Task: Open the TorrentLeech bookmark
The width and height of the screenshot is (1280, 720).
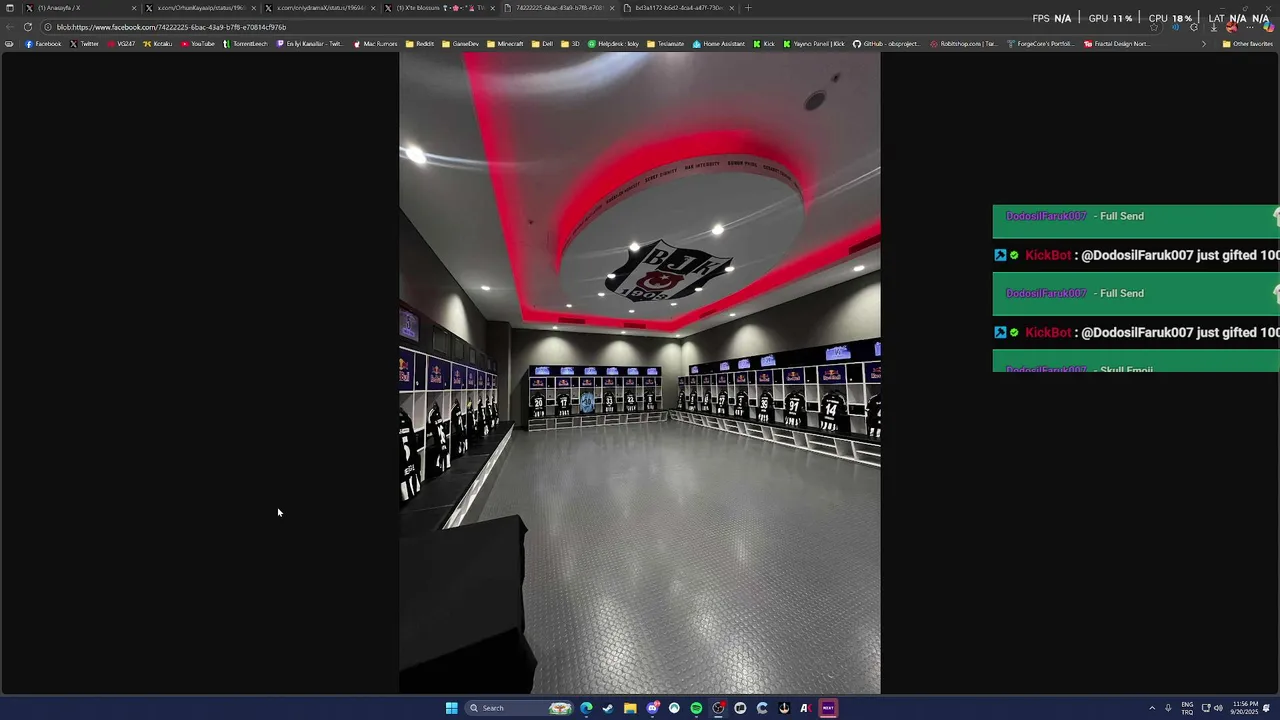Action: 246,44
